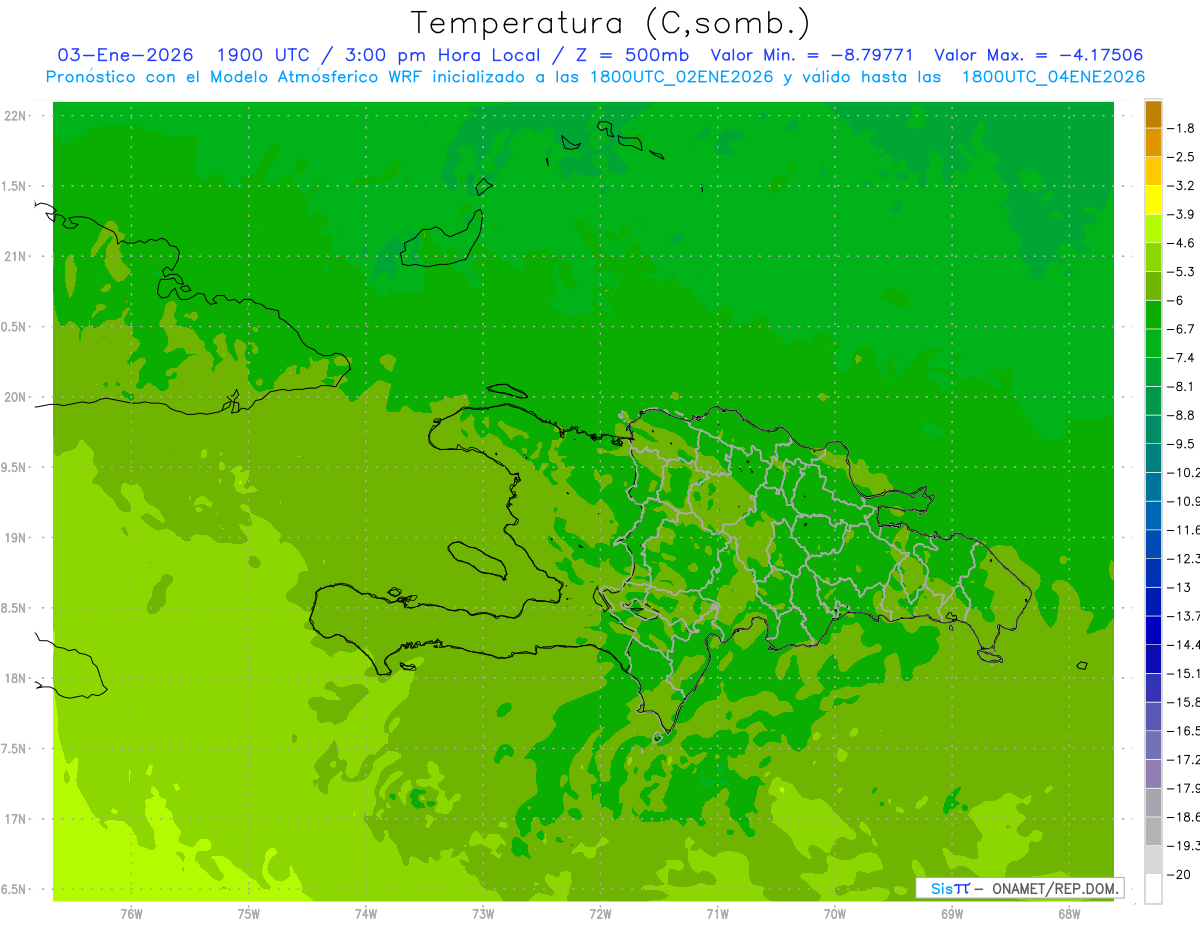Pick the teal swatch between -9.5 and -10.2
This screenshot has height=927, width=1200.
pyautogui.click(x=1153, y=458)
